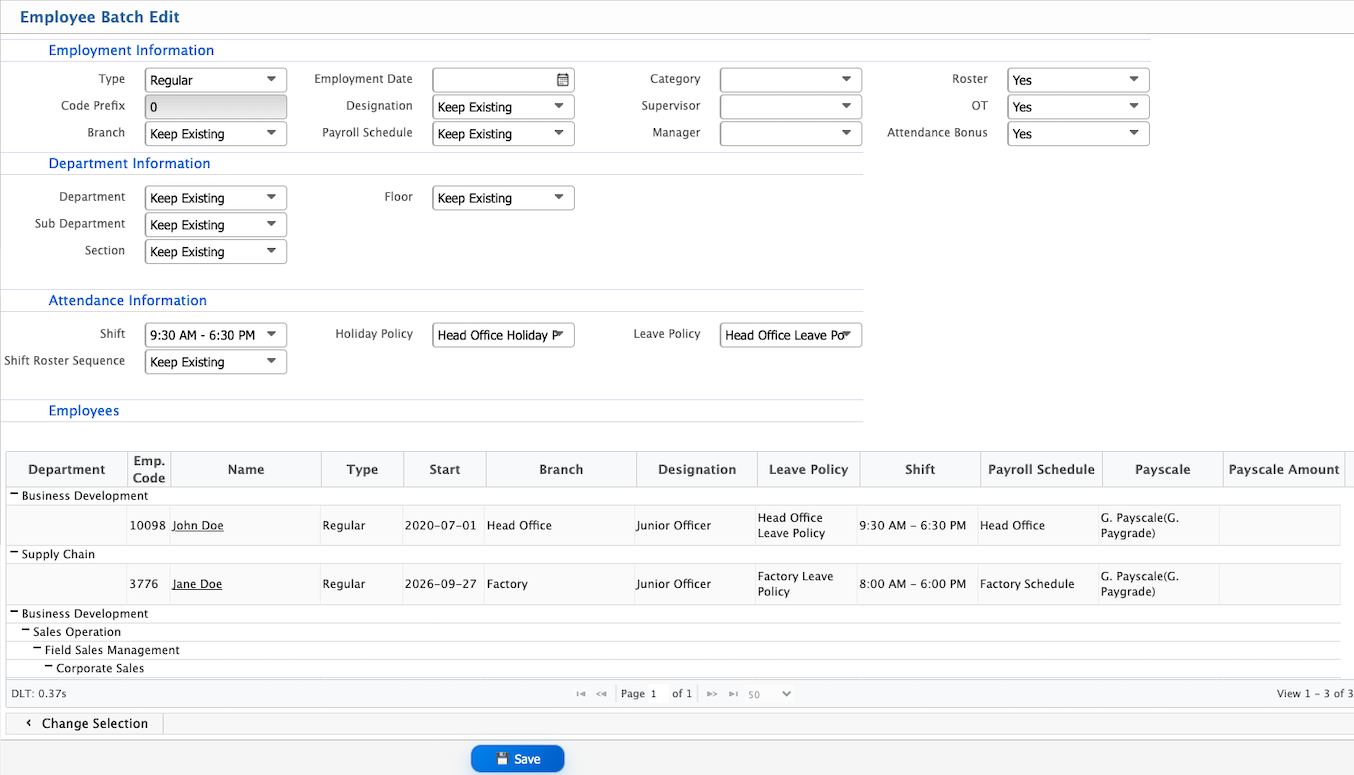Screen dimensions: 1354x775
Task: Go to next page in pager
Action: tap(712, 694)
